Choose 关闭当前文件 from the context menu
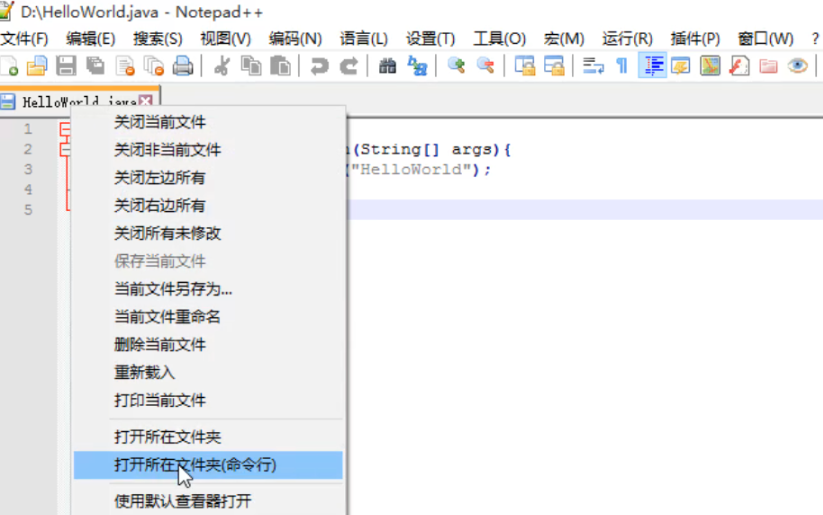The image size is (823, 515). coord(208,122)
